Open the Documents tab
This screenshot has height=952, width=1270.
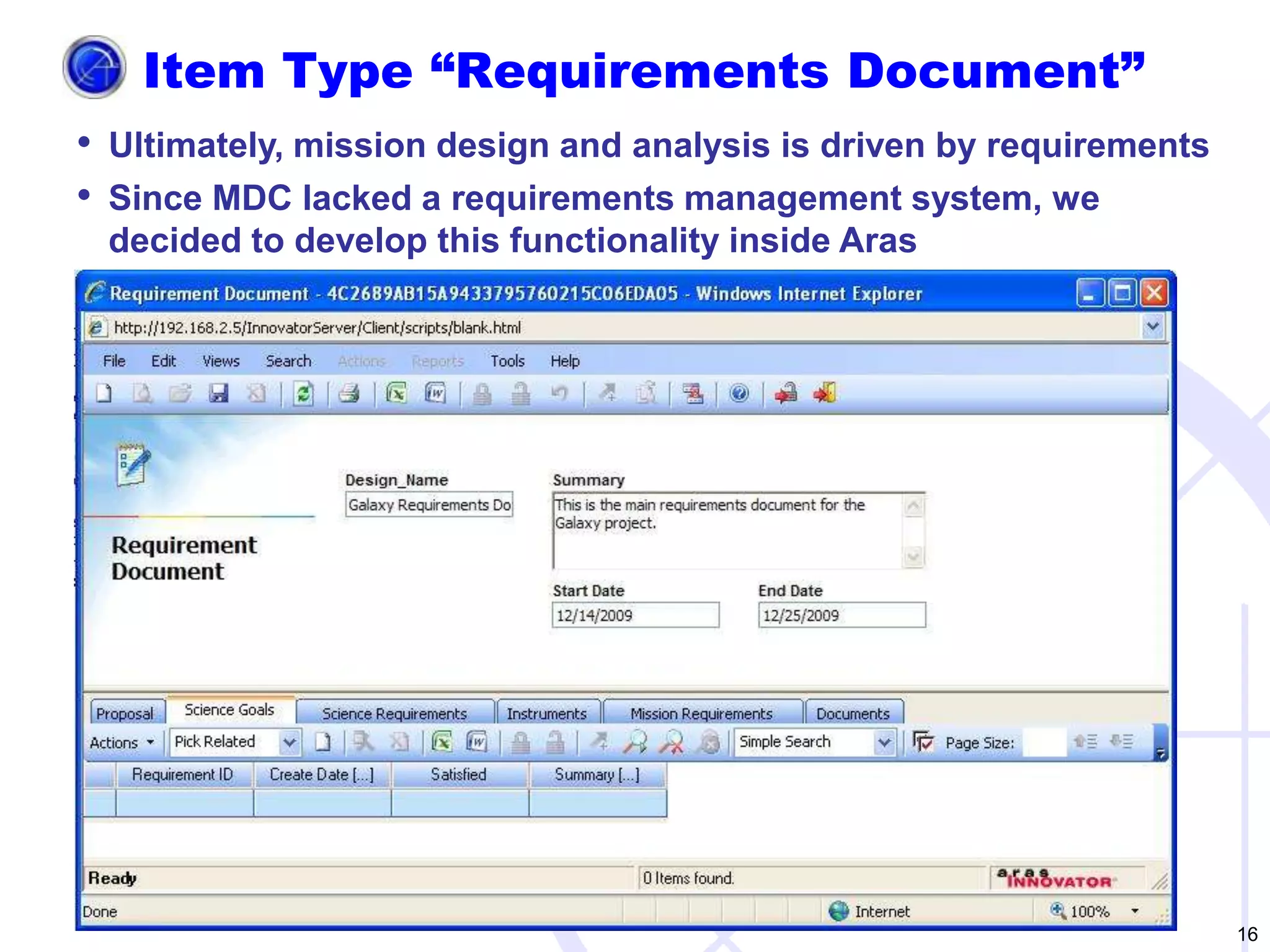853,713
